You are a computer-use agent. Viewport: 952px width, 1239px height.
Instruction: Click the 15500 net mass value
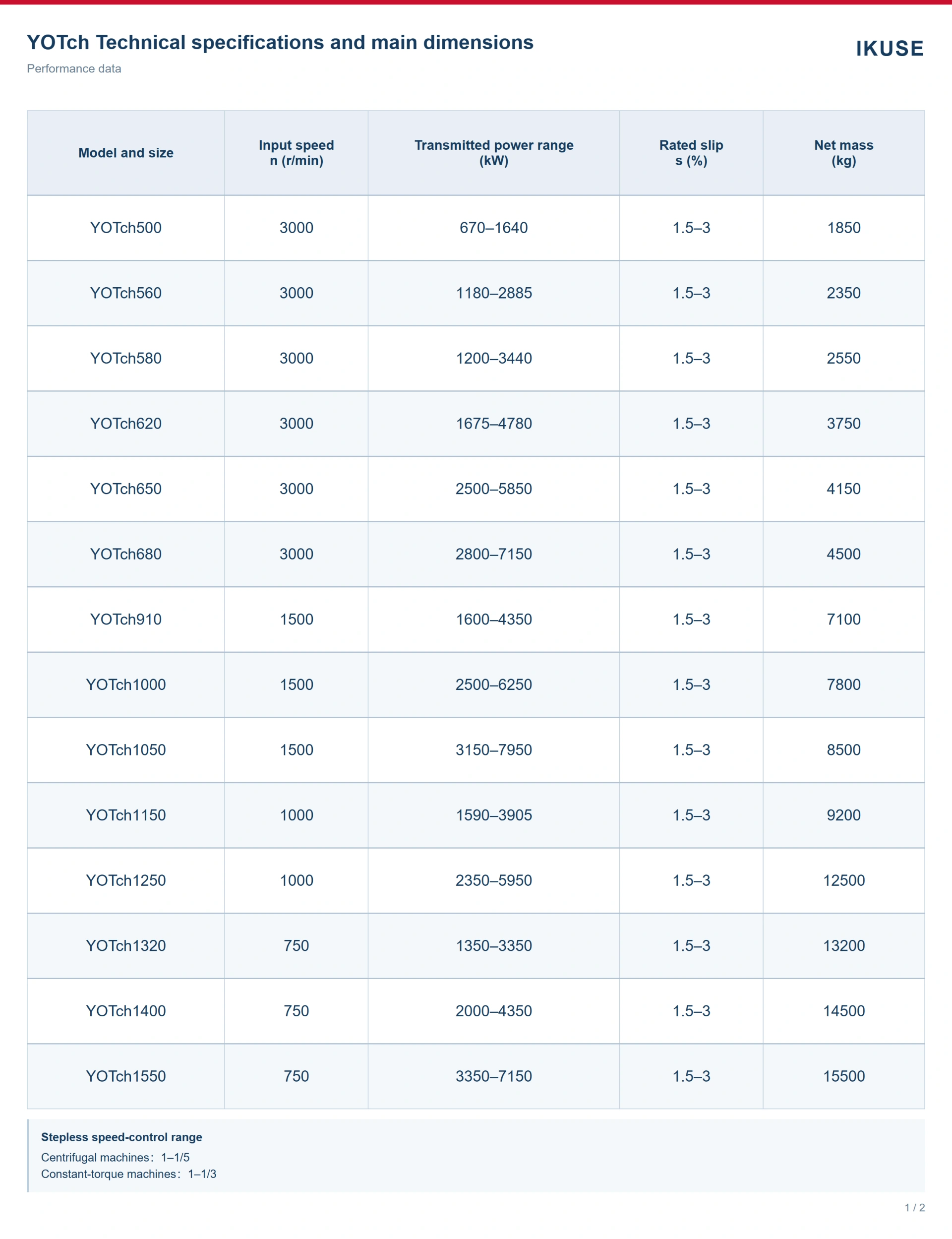click(844, 1076)
